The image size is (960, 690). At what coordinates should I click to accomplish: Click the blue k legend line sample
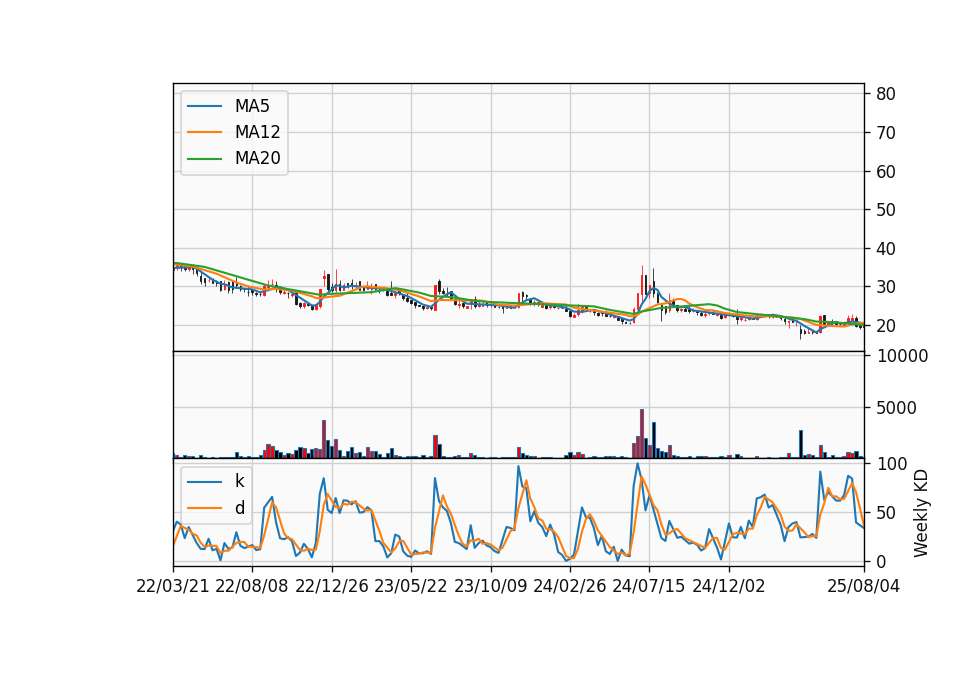click(x=204, y=482)
